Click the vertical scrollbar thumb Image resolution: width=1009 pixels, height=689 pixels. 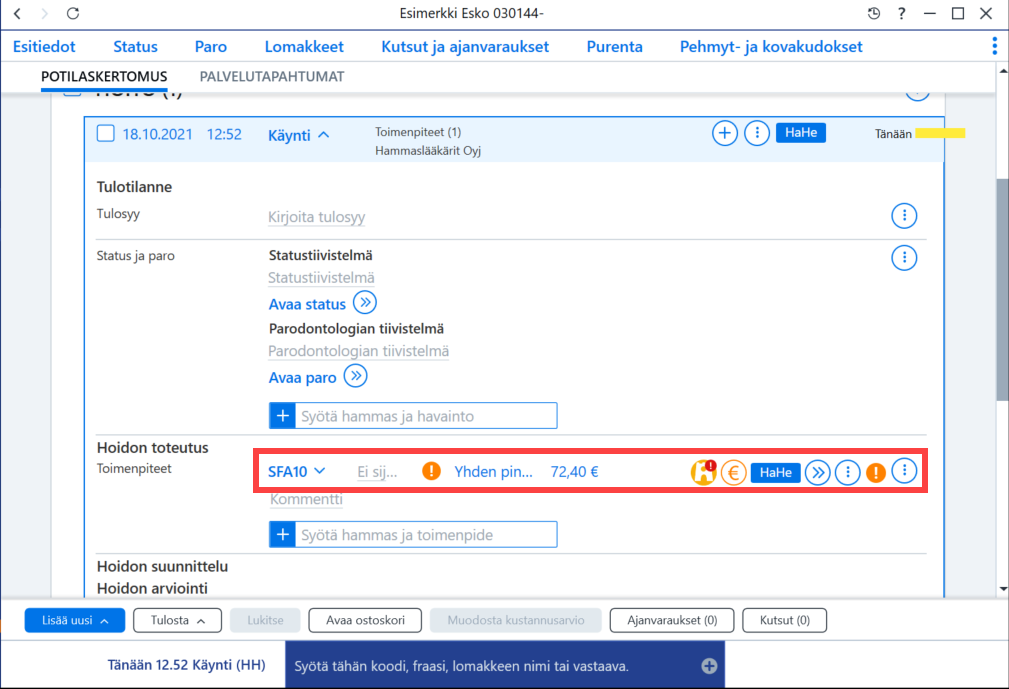pos(1003,289)
